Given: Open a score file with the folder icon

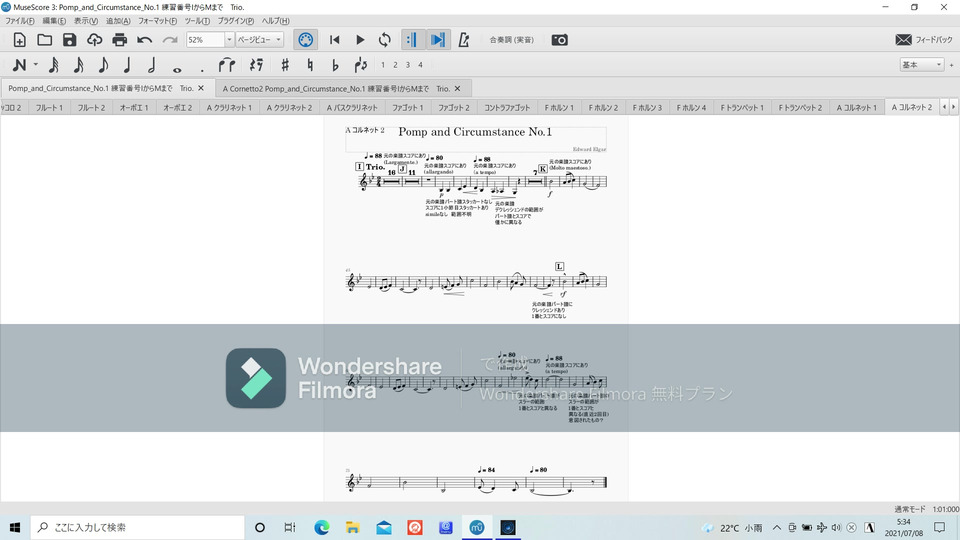Looking at the screenshot, I should click(x=44, y=40).
